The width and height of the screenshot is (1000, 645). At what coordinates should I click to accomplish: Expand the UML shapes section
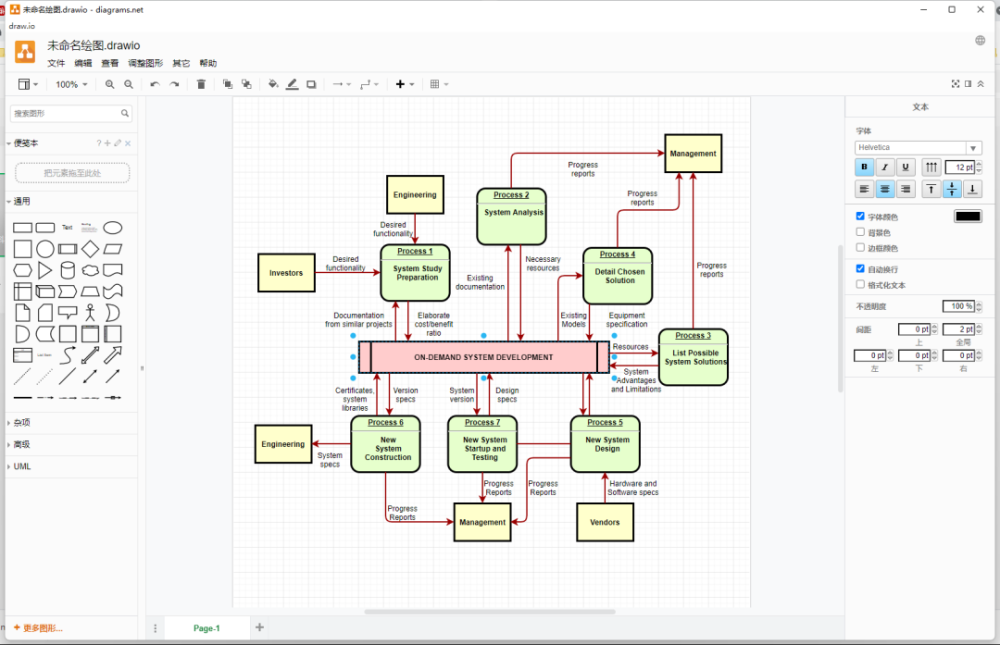22,466
